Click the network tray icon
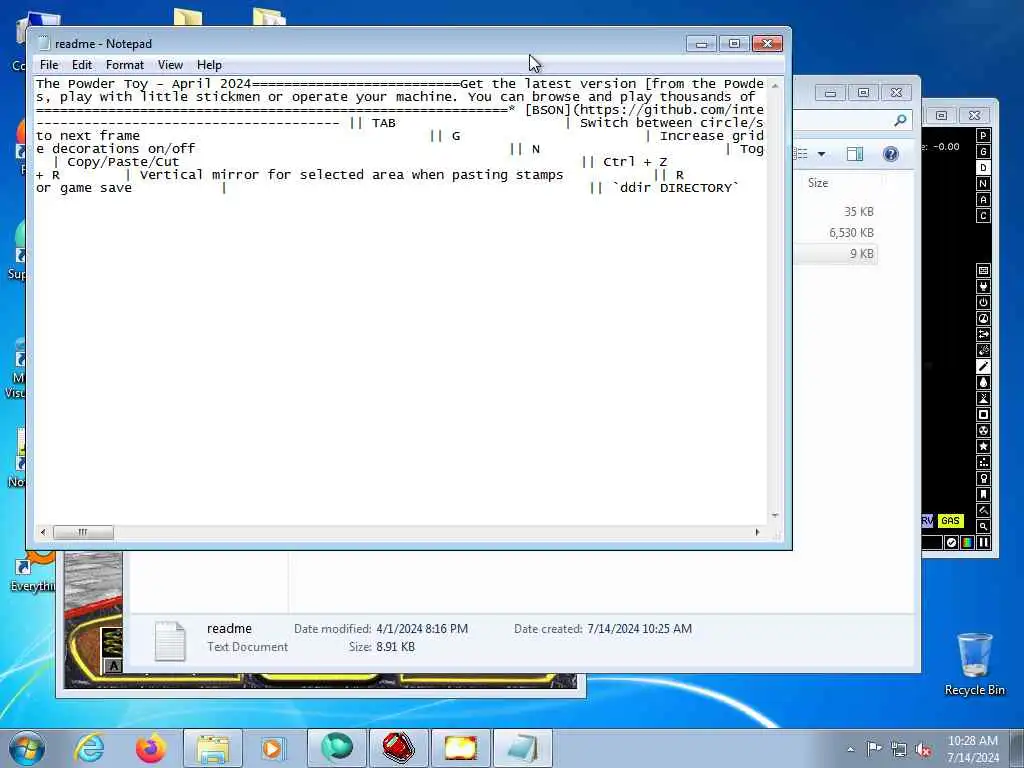1024x768 pixels. coord(899,750)
